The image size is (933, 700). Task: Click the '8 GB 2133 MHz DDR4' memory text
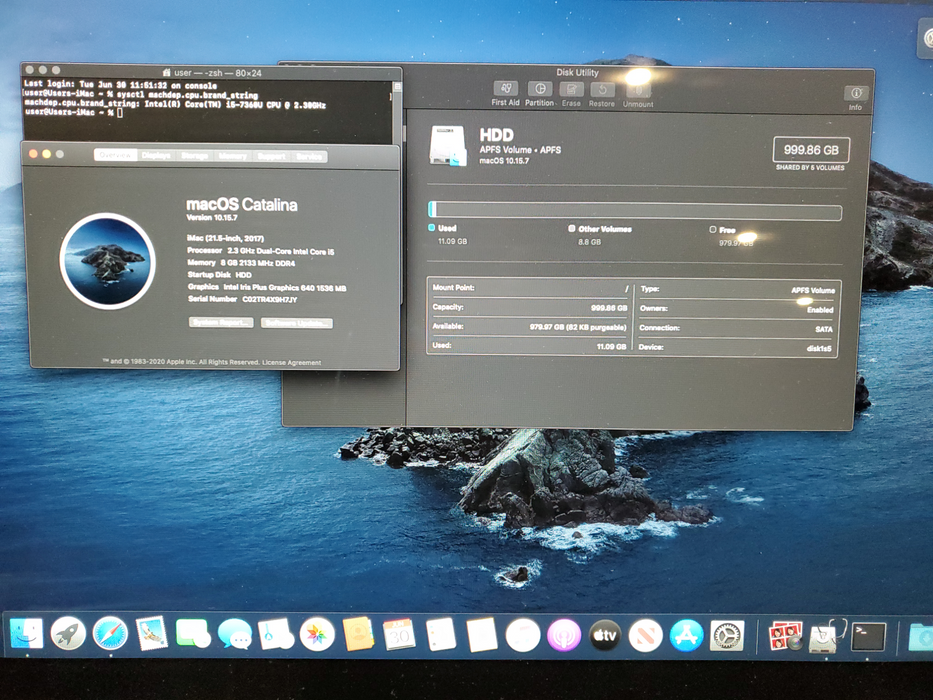(x=258, y=263)
